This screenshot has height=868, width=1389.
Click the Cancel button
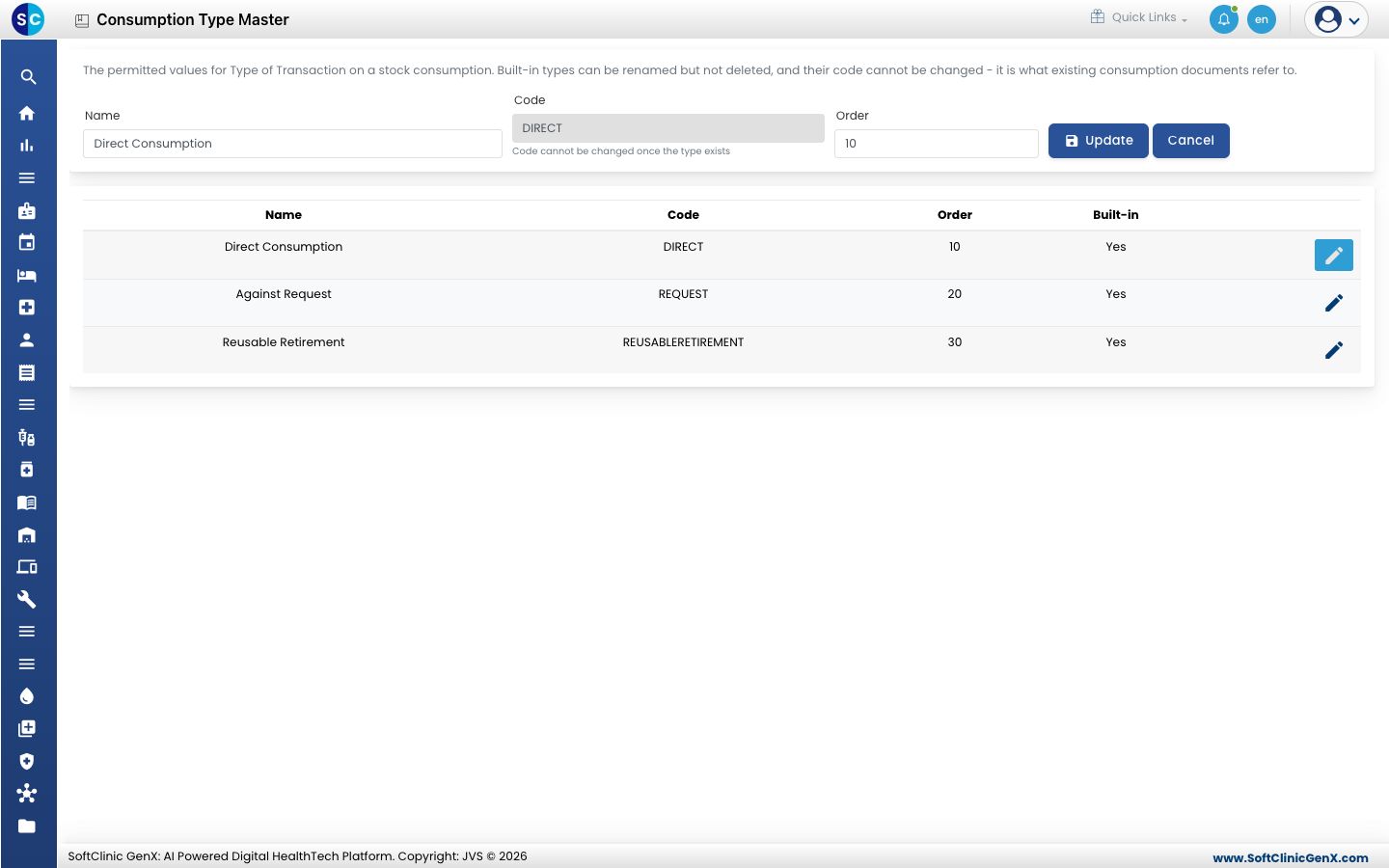[x=1191, y=141]
